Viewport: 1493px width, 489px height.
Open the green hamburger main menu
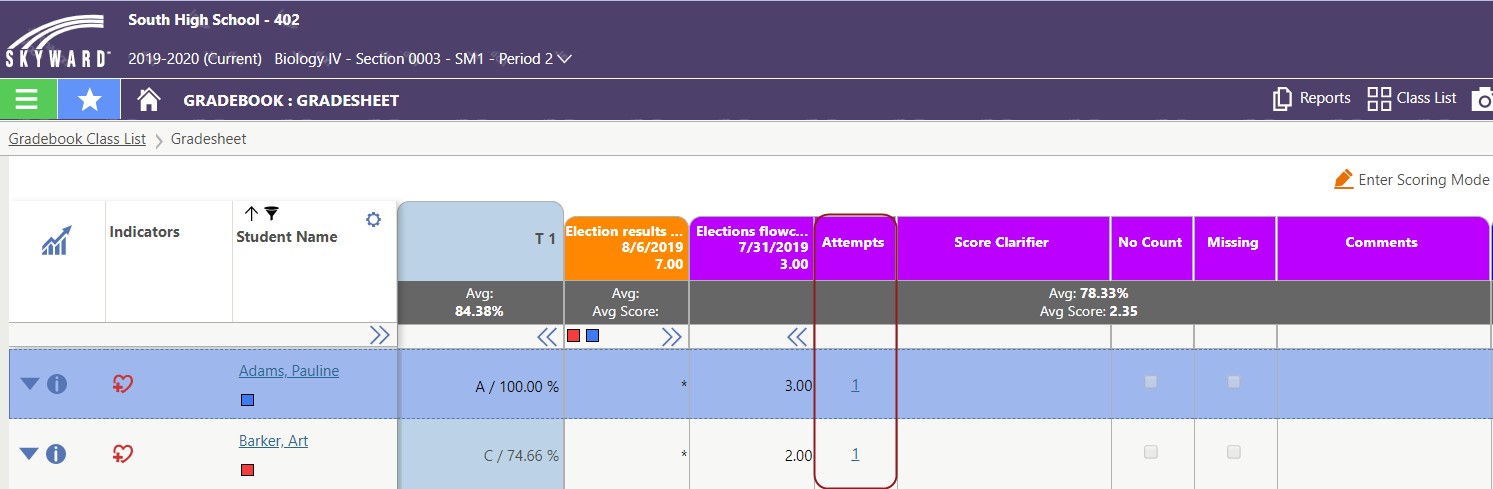point(27,99)
